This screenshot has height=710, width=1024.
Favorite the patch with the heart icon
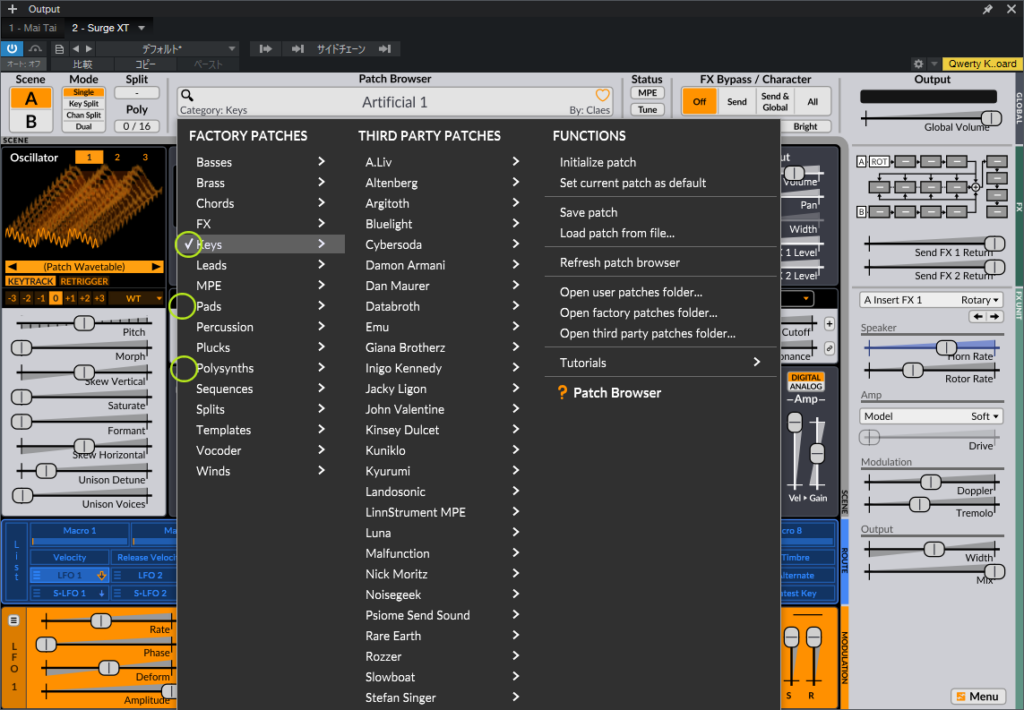[x=603, y=96]
